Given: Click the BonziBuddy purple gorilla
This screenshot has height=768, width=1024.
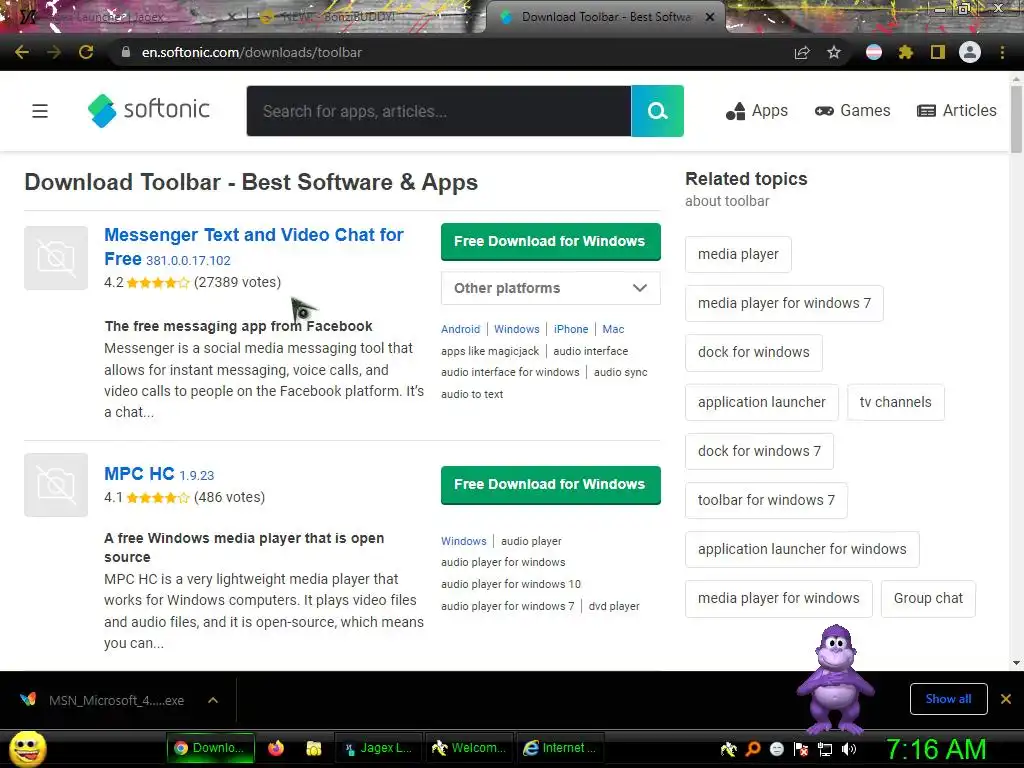Looking at the screenshot, I should tap(835, 679).
